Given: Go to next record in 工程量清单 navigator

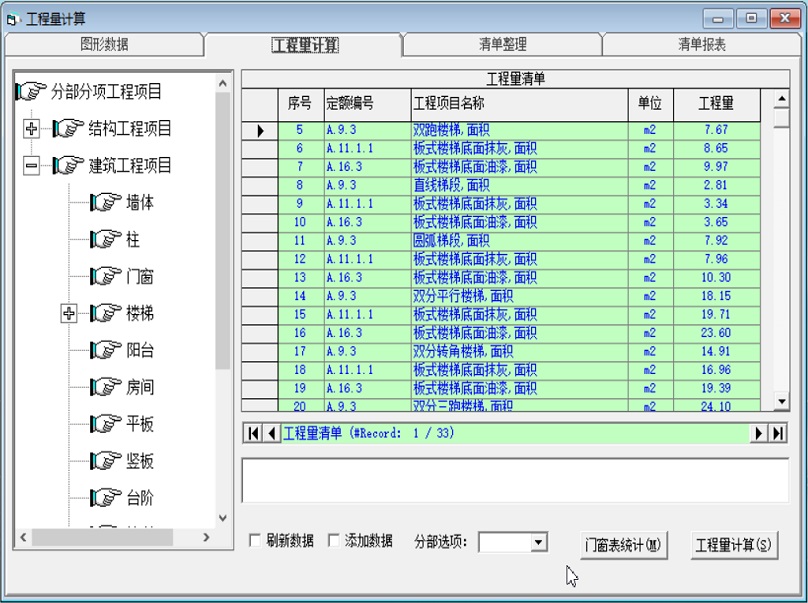Looking at the screenshot, I should pos(759,433).
